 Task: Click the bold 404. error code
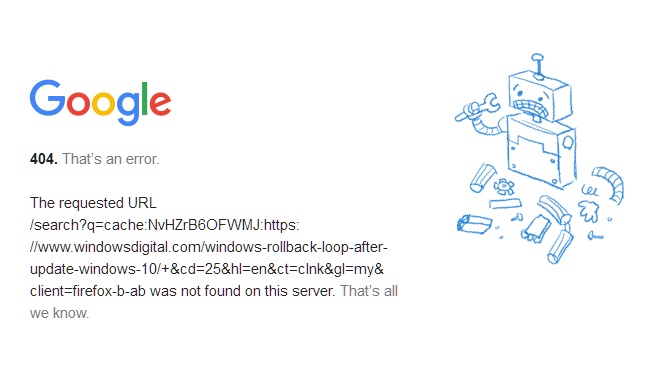pos(44,159)
